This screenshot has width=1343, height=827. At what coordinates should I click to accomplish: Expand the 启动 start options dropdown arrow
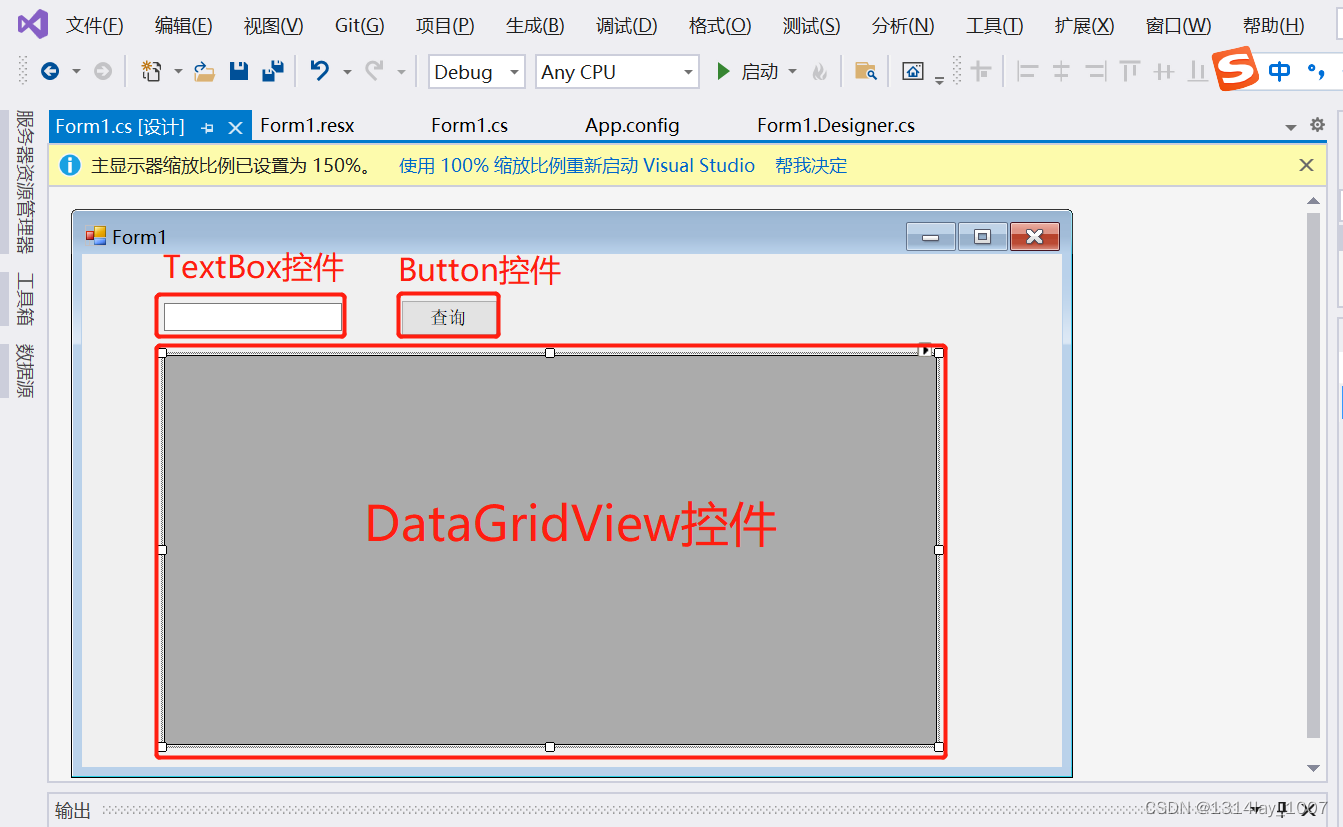coord(793,72)
